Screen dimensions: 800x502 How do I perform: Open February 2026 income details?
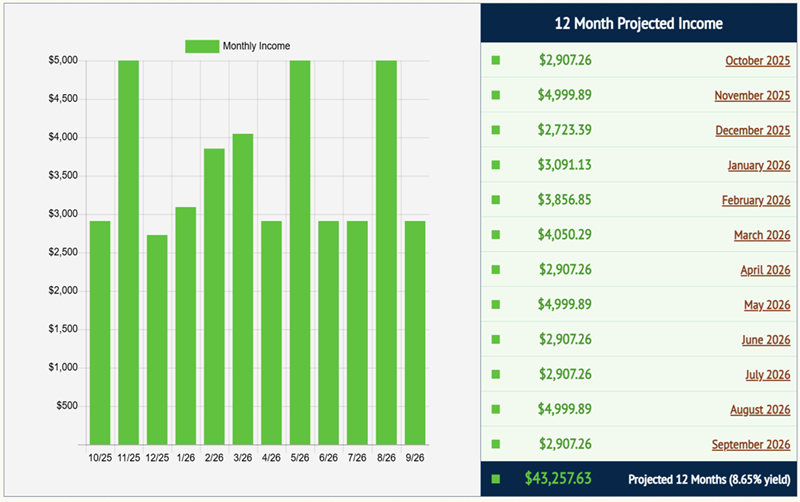pos(755,200)
